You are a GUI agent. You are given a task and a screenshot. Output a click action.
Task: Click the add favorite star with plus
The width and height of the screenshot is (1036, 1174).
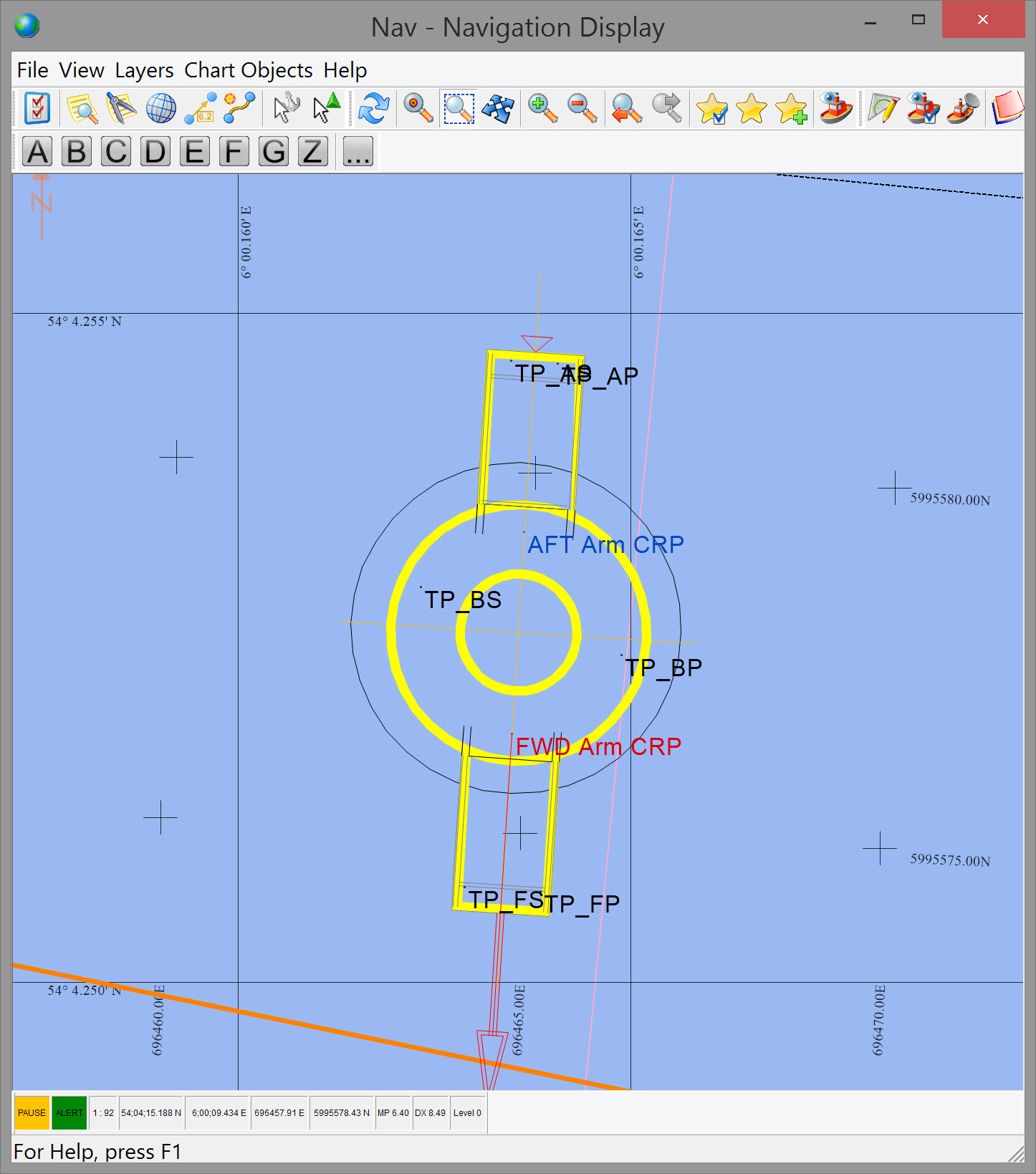point(791,108)
